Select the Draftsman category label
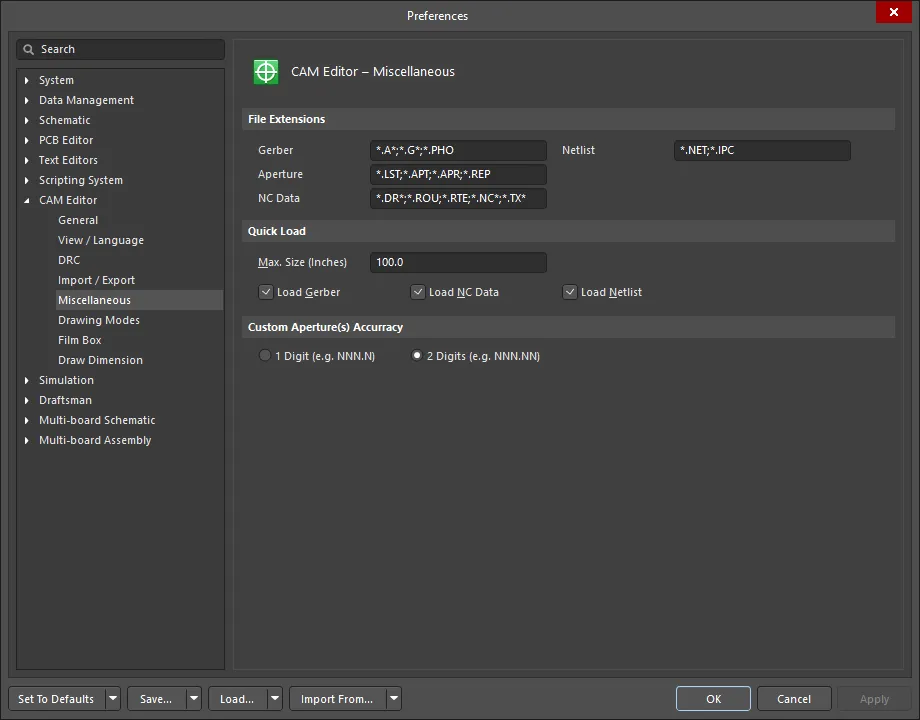This screenshot has width=920, height=720. [x=65, y=400]
